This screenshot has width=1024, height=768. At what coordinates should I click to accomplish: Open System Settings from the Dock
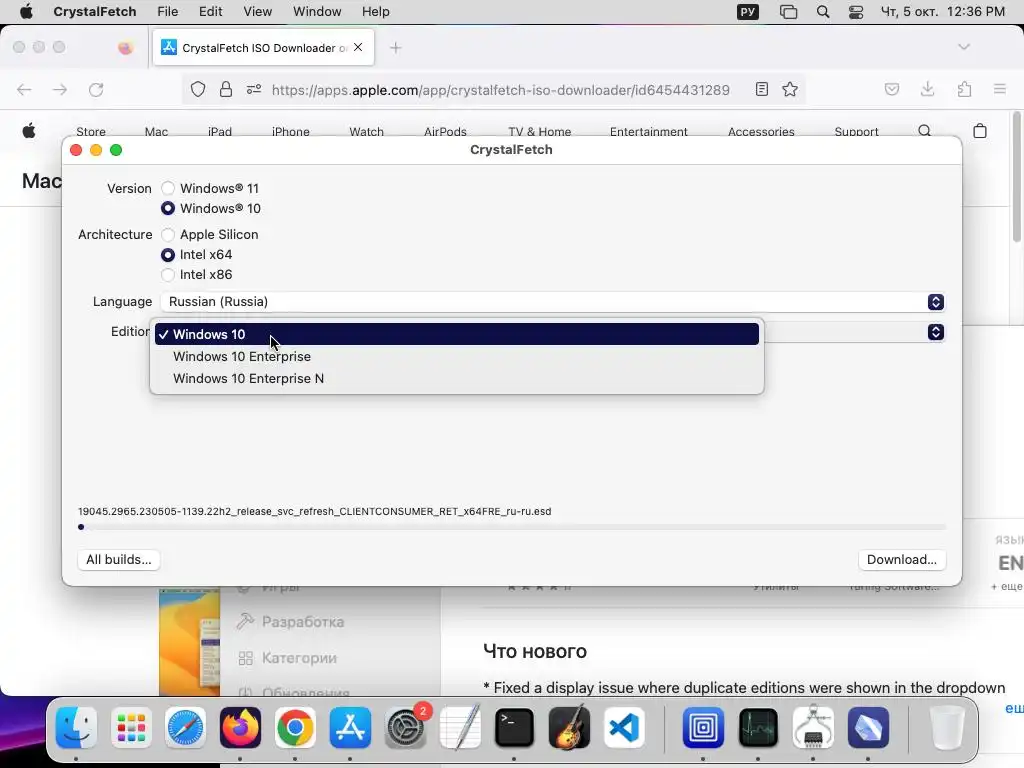406,728
